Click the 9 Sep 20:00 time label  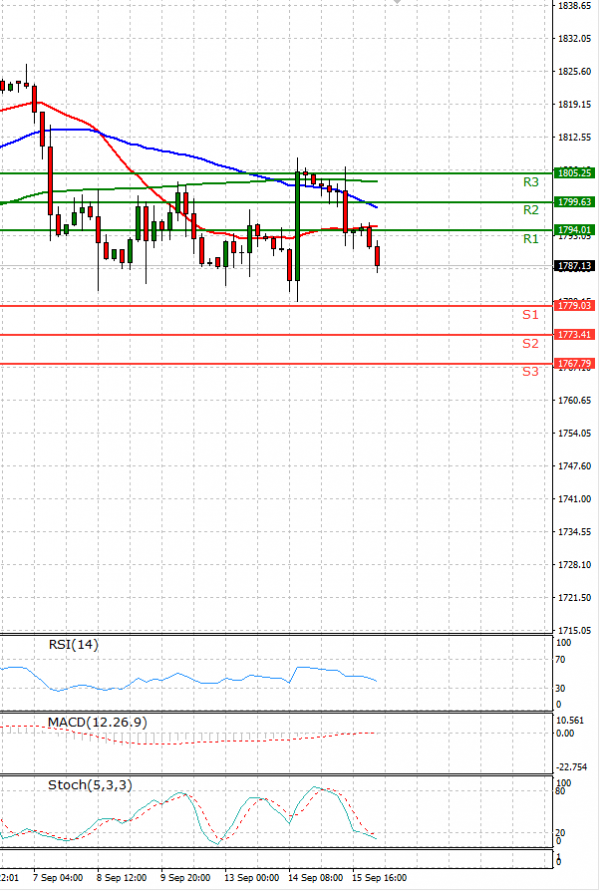(x=185, y=878)
